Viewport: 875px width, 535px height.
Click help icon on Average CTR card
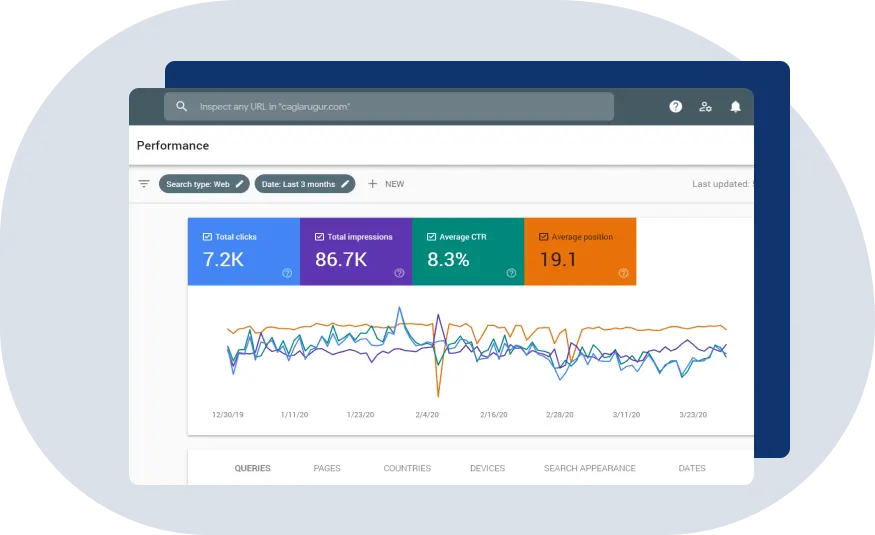(x=511, y=273)
